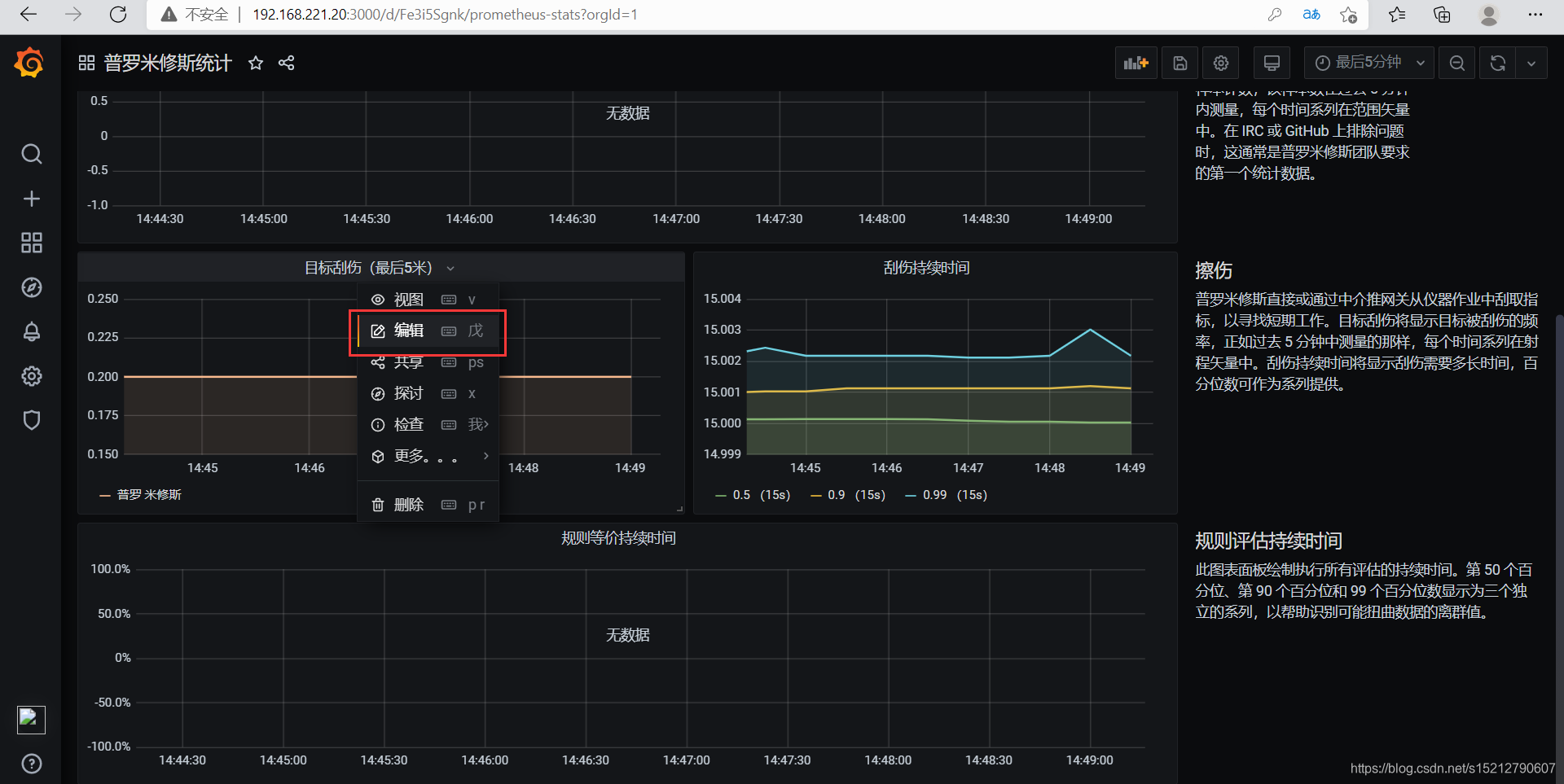The width and height of the screenshot is (1564, 784).
Task: Open the help question mark icon
Action: click(31, 764)
